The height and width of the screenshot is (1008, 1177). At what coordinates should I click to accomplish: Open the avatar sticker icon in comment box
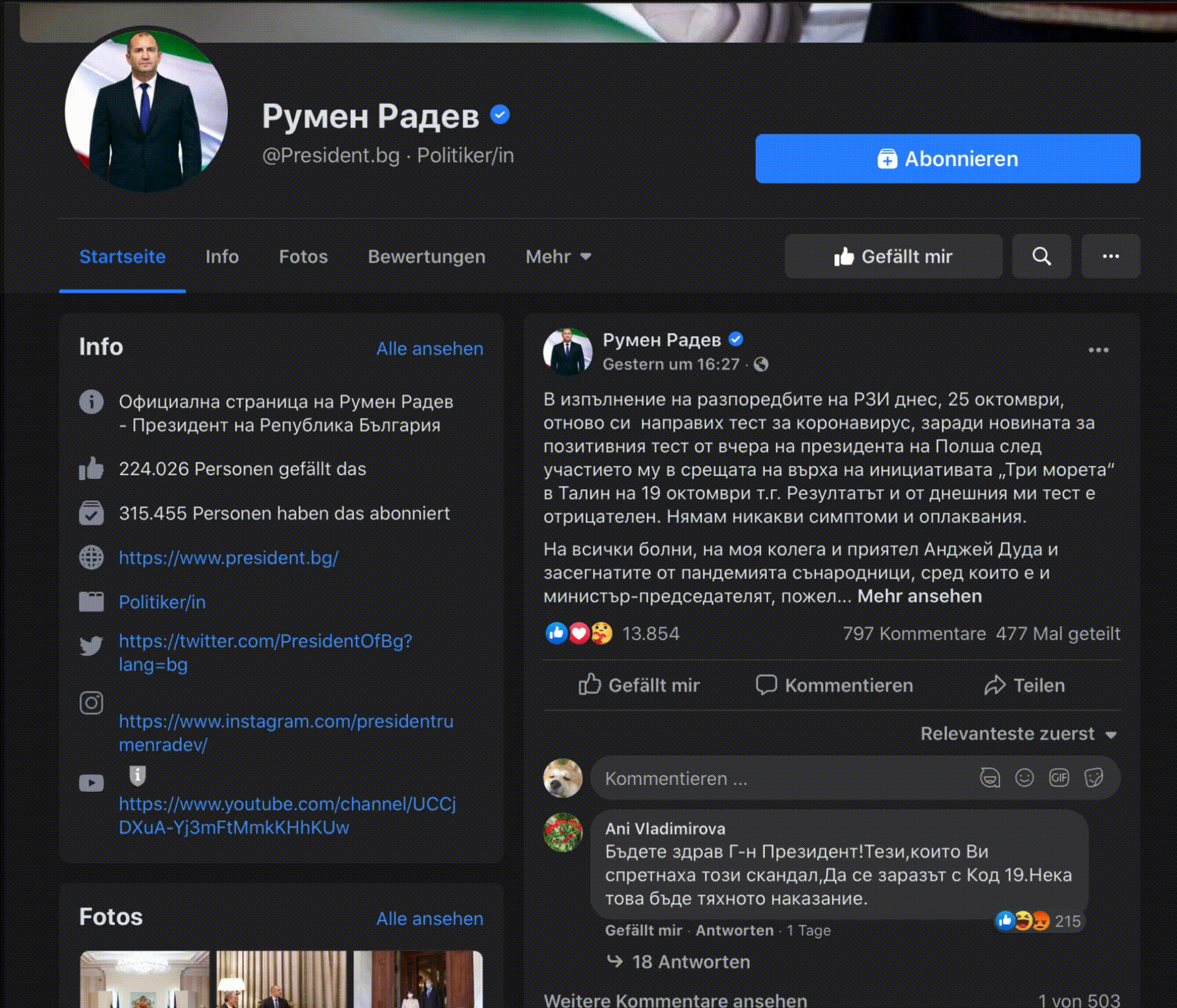990,778
